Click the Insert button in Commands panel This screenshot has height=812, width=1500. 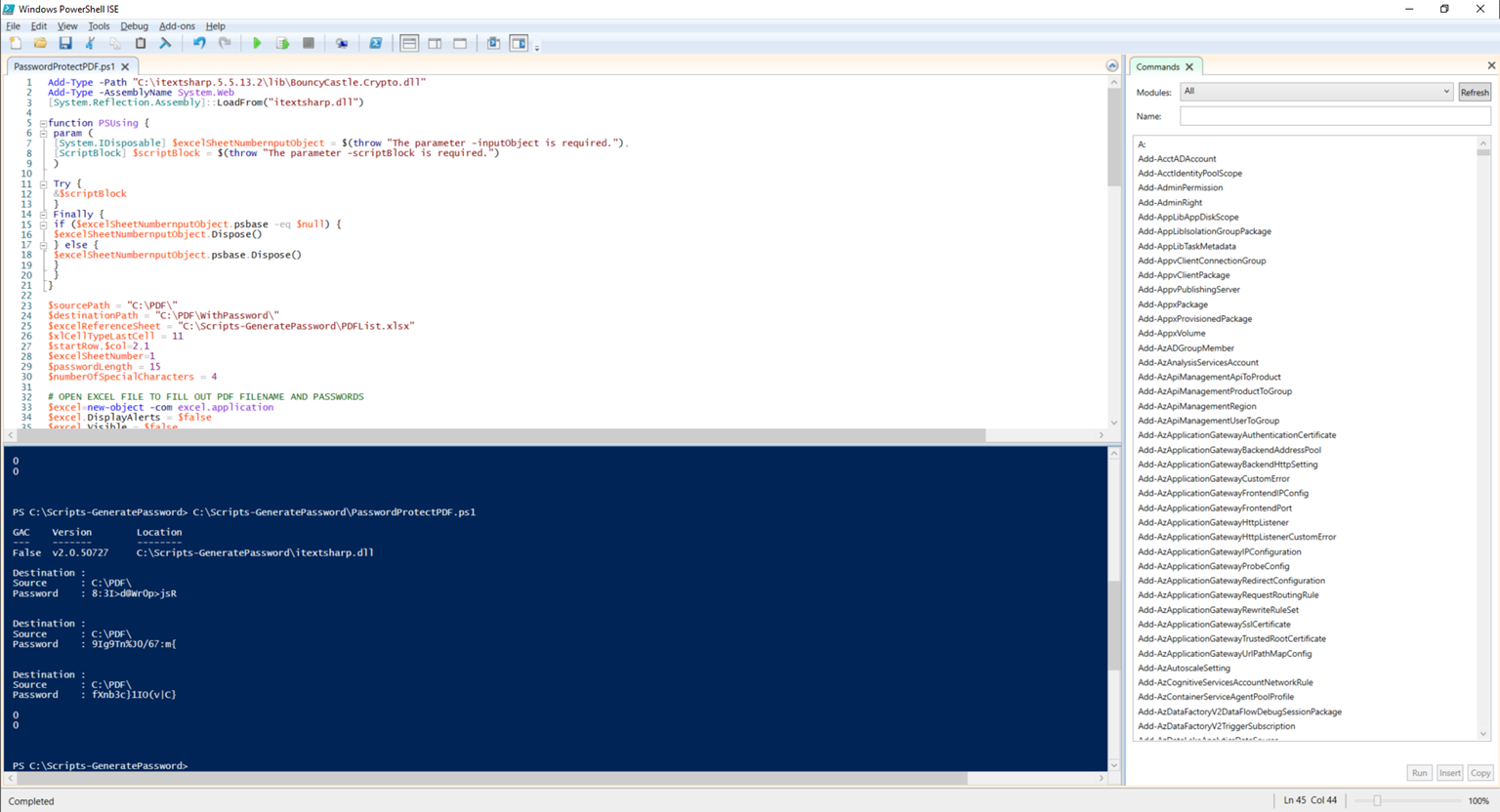[x=1450, y=773]
